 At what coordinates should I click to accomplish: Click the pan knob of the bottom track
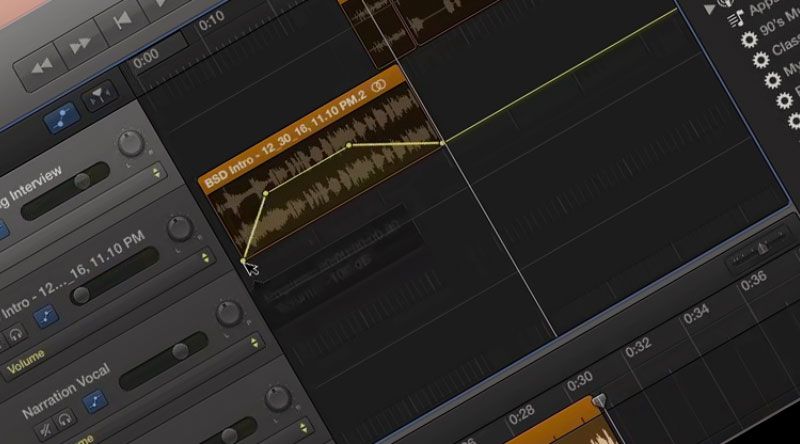pyautogui.click(x=278, y=398)
